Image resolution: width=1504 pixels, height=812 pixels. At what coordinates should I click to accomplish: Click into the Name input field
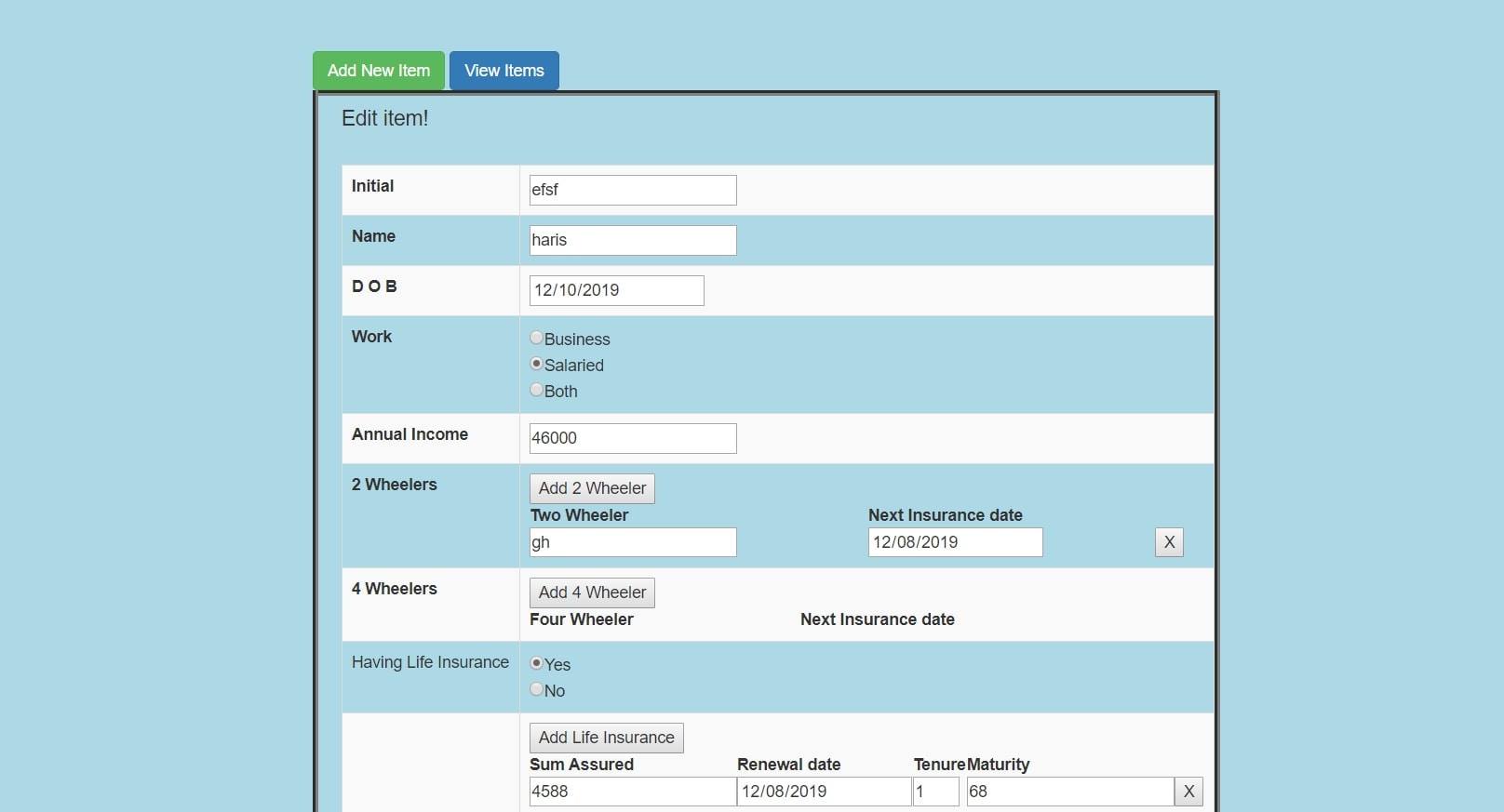point(633,240)
